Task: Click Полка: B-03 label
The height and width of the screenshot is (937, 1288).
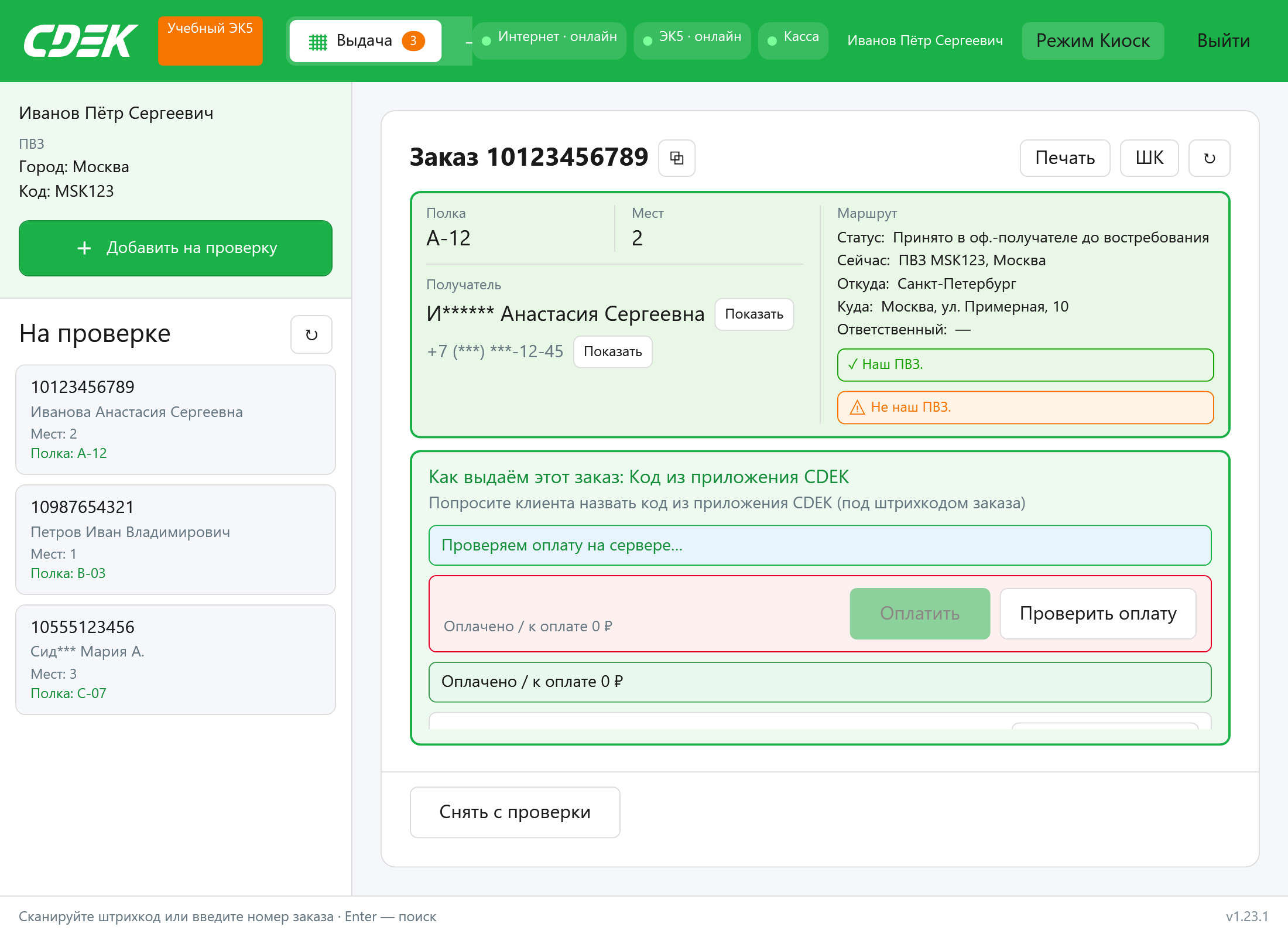Action: tap(68, 573)
